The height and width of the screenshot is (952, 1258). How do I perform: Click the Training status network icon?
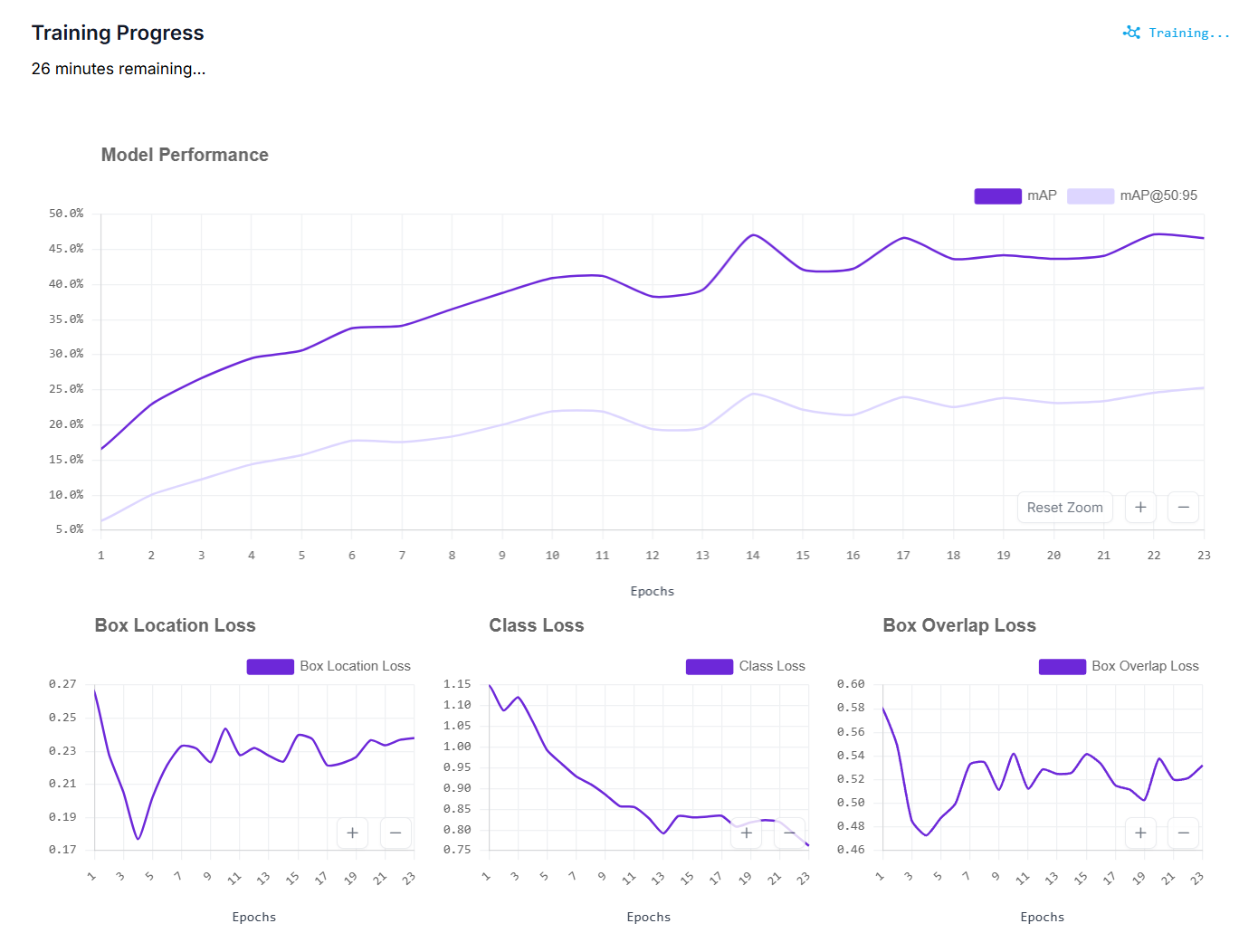(x=1131, y=33)
